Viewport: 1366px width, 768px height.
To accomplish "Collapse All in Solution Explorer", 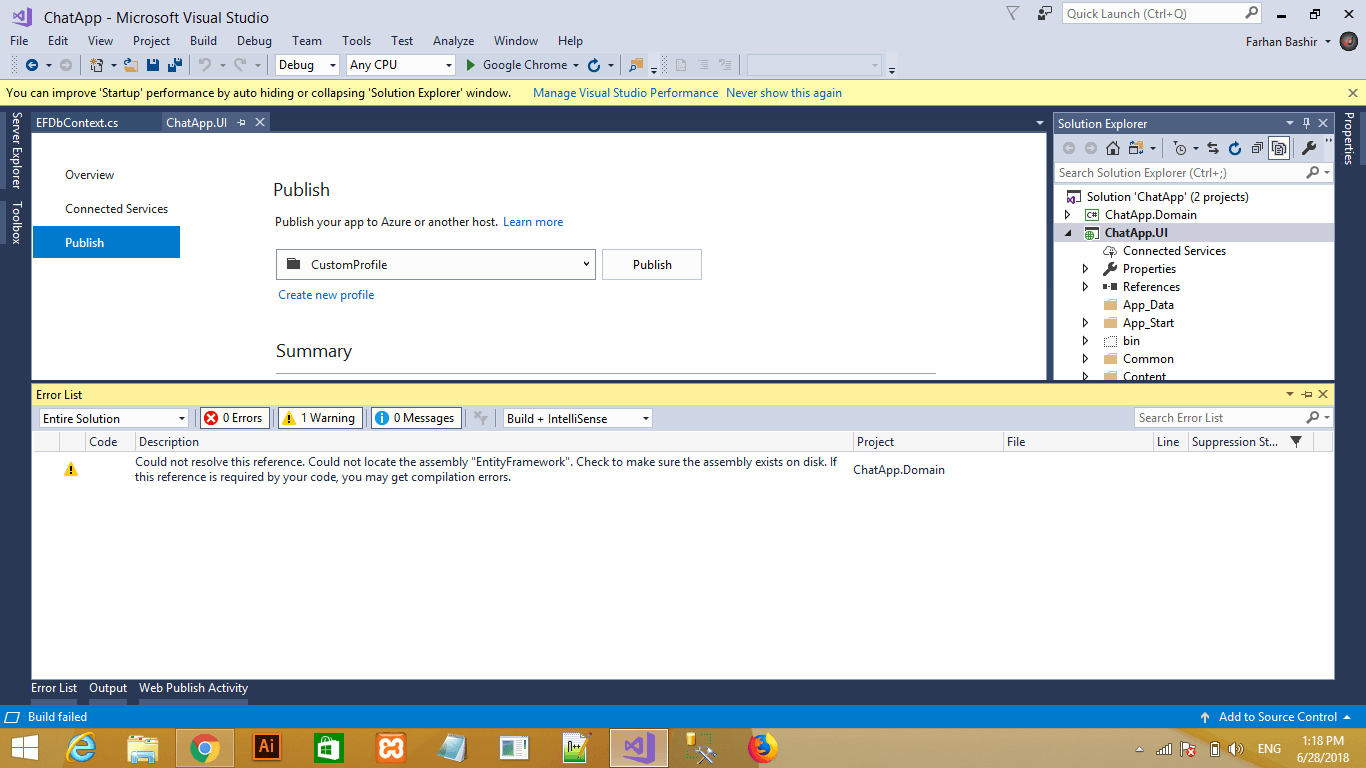I will tap(1257, 148).
